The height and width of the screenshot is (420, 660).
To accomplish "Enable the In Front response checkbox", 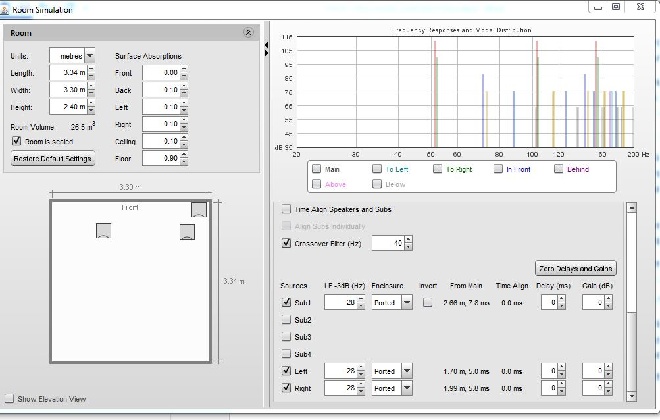I will pos(498,169).
